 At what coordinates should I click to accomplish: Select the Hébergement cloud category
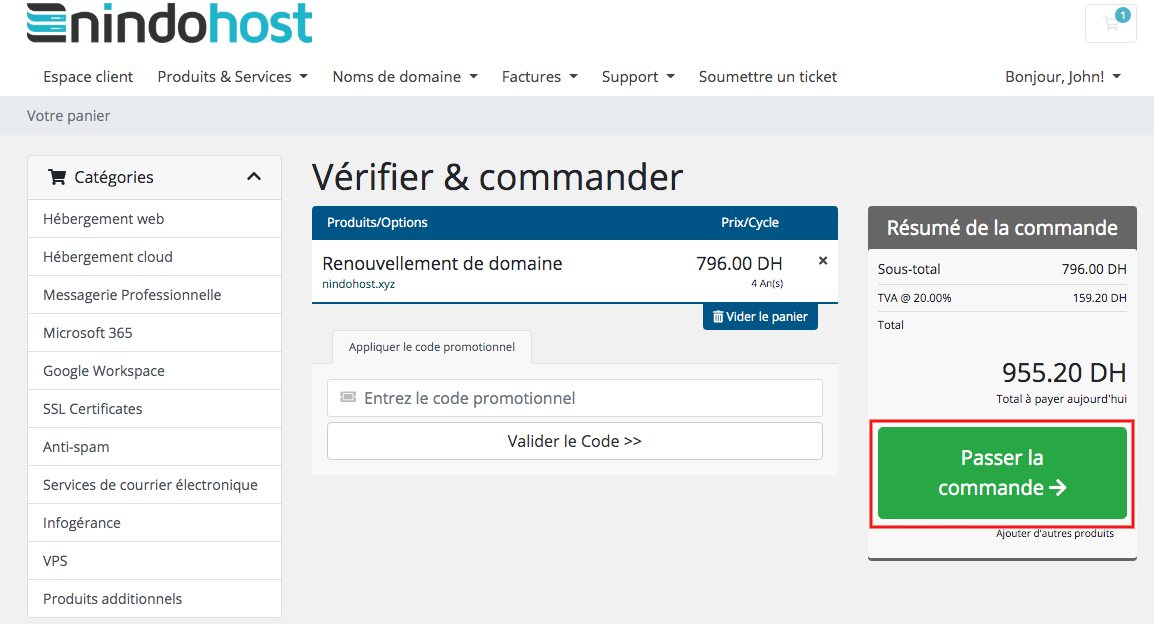tap(155, 257)
